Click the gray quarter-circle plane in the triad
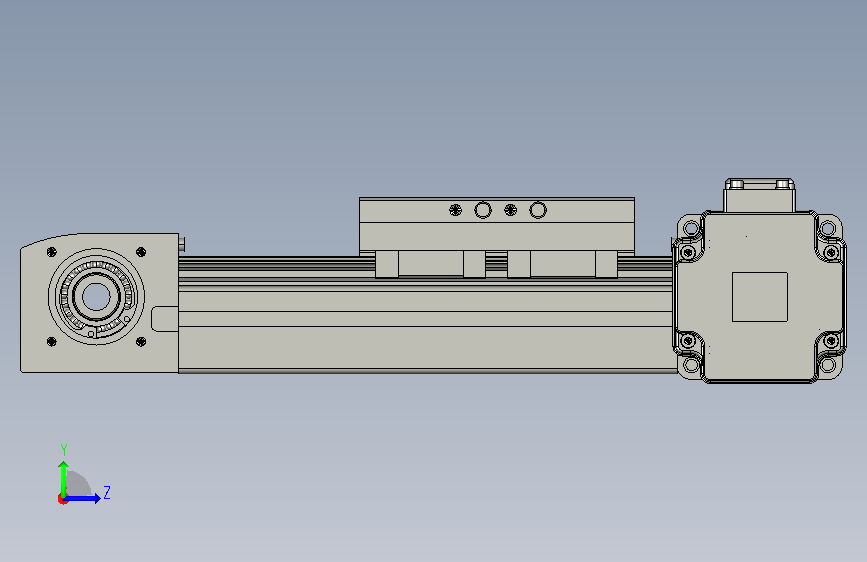This screenshot has height=562, width=867. coord(79,483)
